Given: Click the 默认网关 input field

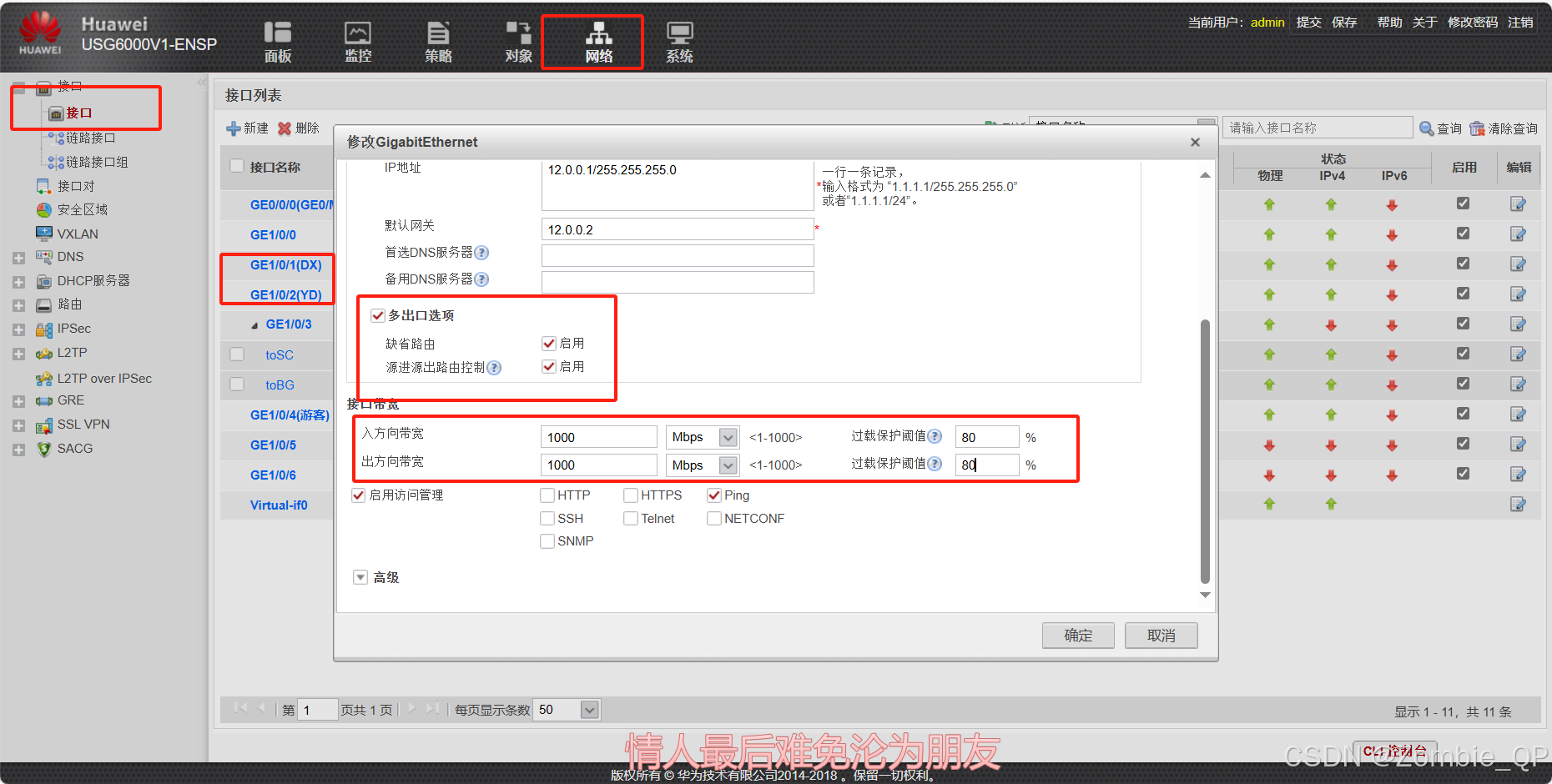Looking at the screenshot, I should click(x=678, y=229).
